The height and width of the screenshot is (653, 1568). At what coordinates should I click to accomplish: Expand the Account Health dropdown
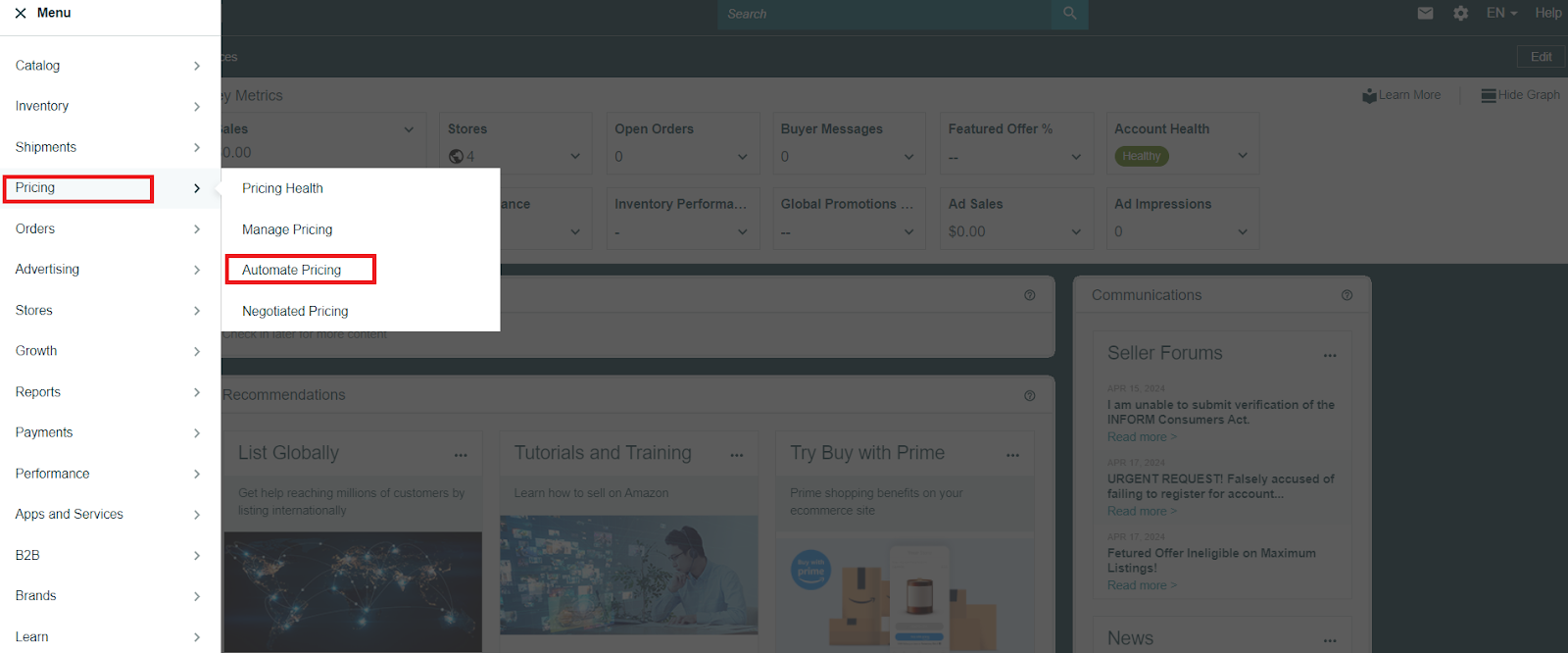point(1243,155)
